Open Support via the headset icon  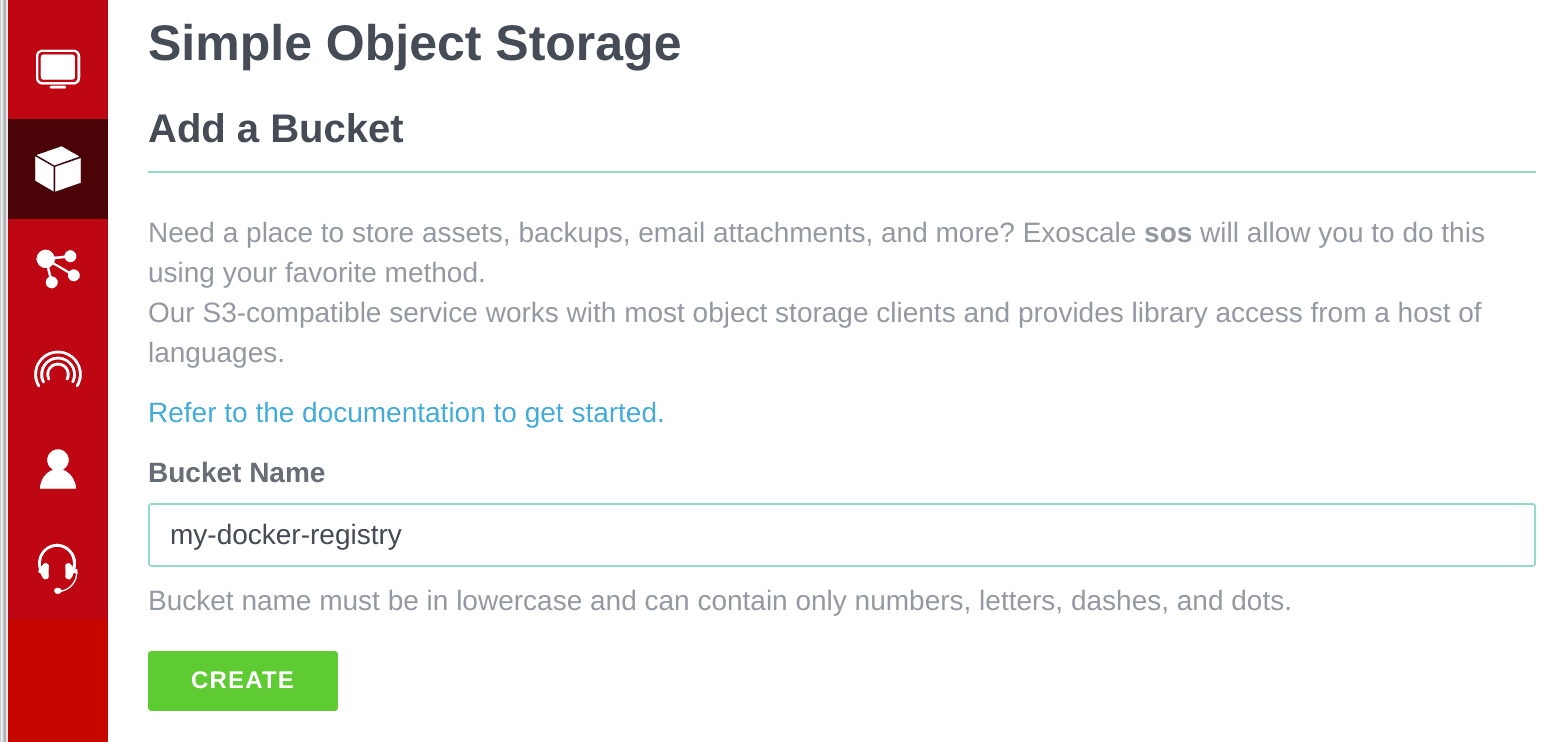tap(57, 568)
